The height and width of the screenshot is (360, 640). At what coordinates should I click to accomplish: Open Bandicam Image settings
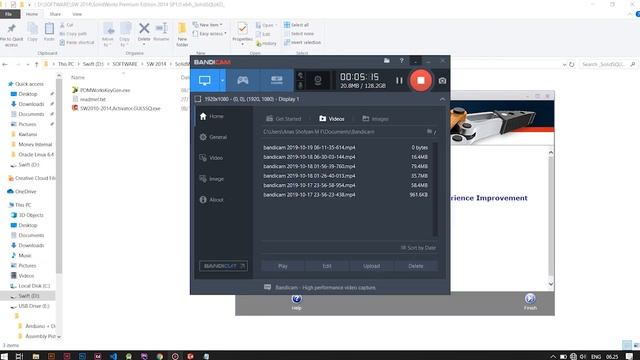pos(212,179)
